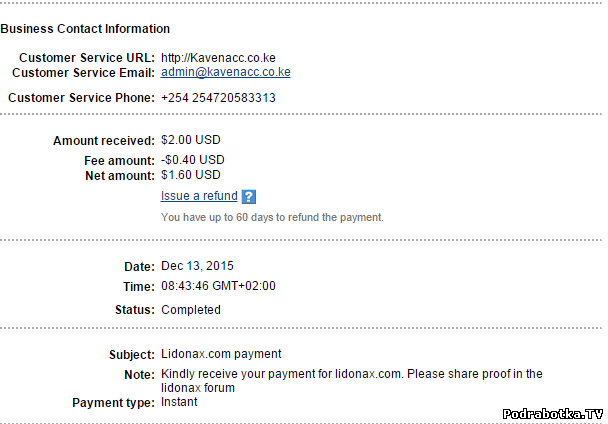This screenshot has height=424, width=608.
Task: Click the Completed status text
Action: pyautogui.click(x=191, y=310)
